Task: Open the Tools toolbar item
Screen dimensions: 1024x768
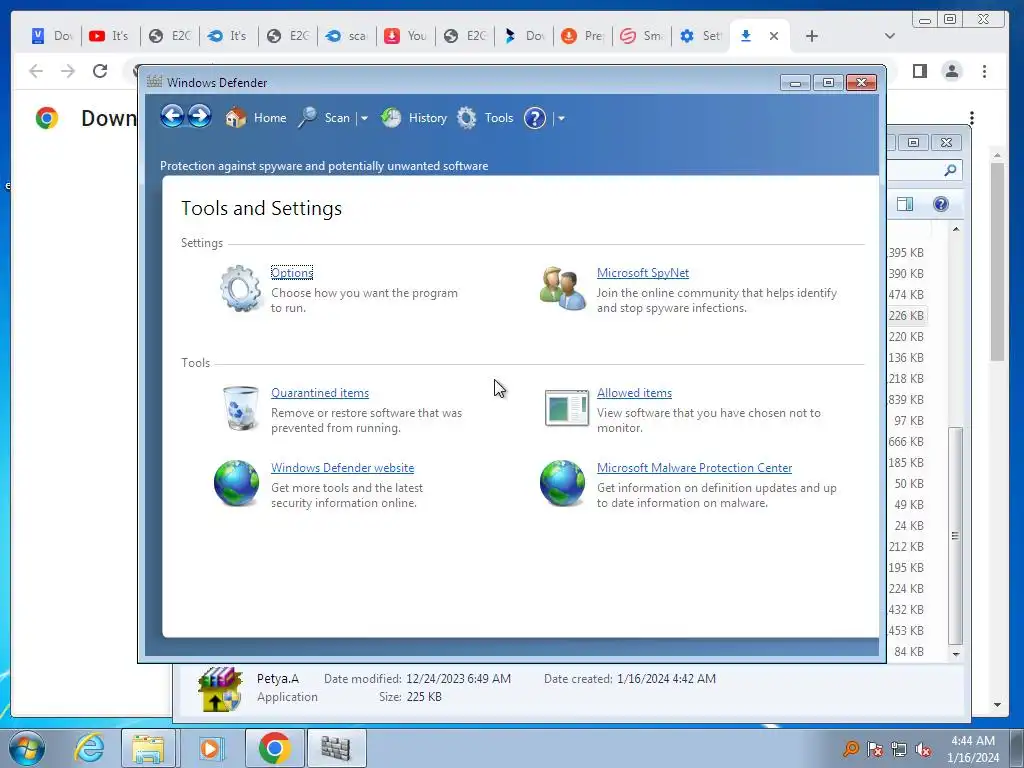Action: click(485, 118)
